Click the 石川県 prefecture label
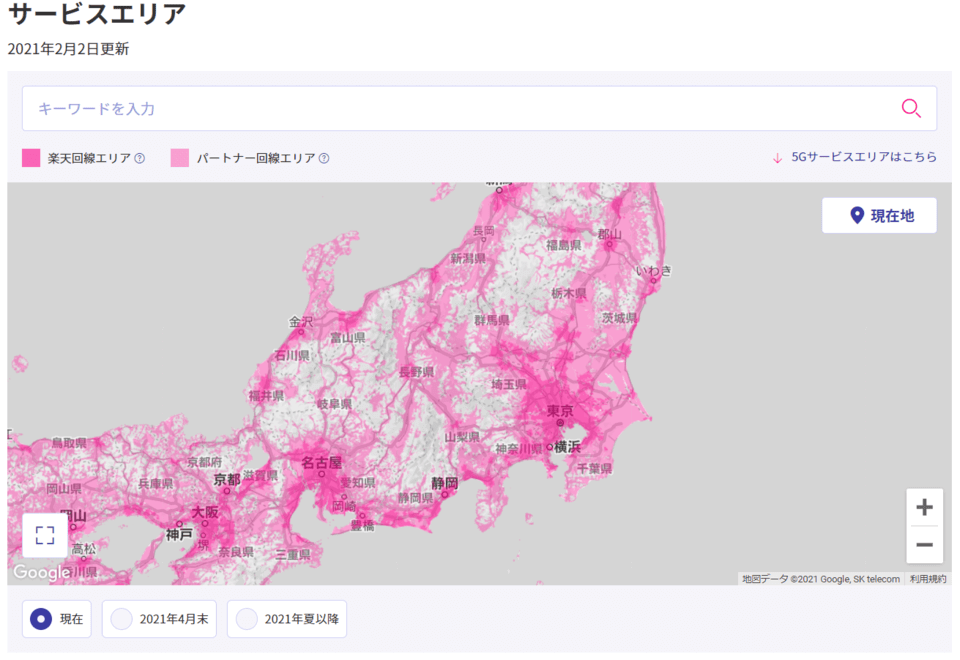 pyautogui.click(x=292, y=355)
